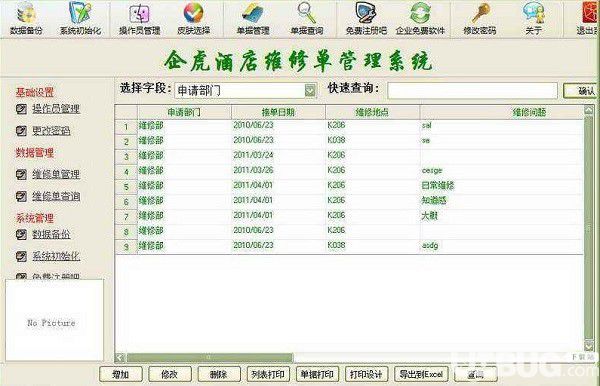This screenshot has height=386, width=600.
Task: Open sidebar link 操作员管理
Action: (56, 109)
